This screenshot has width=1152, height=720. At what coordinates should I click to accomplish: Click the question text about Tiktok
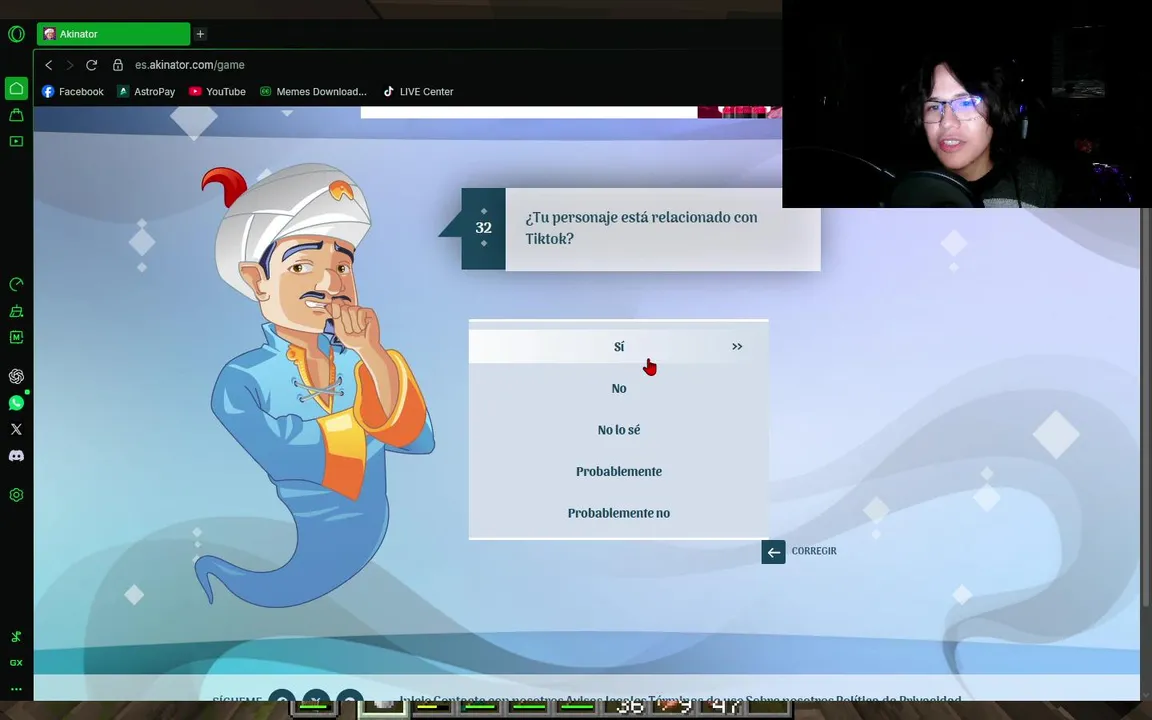tap(641, 228)
